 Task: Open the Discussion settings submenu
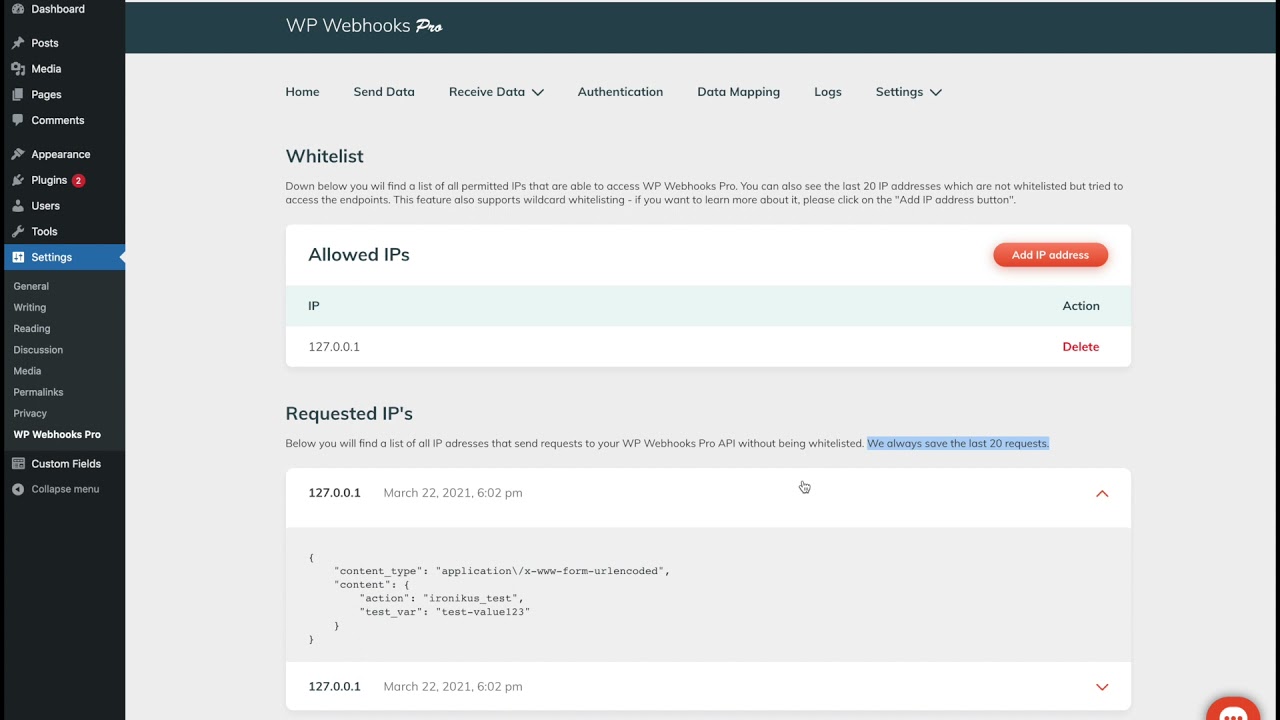pos(38,350)
